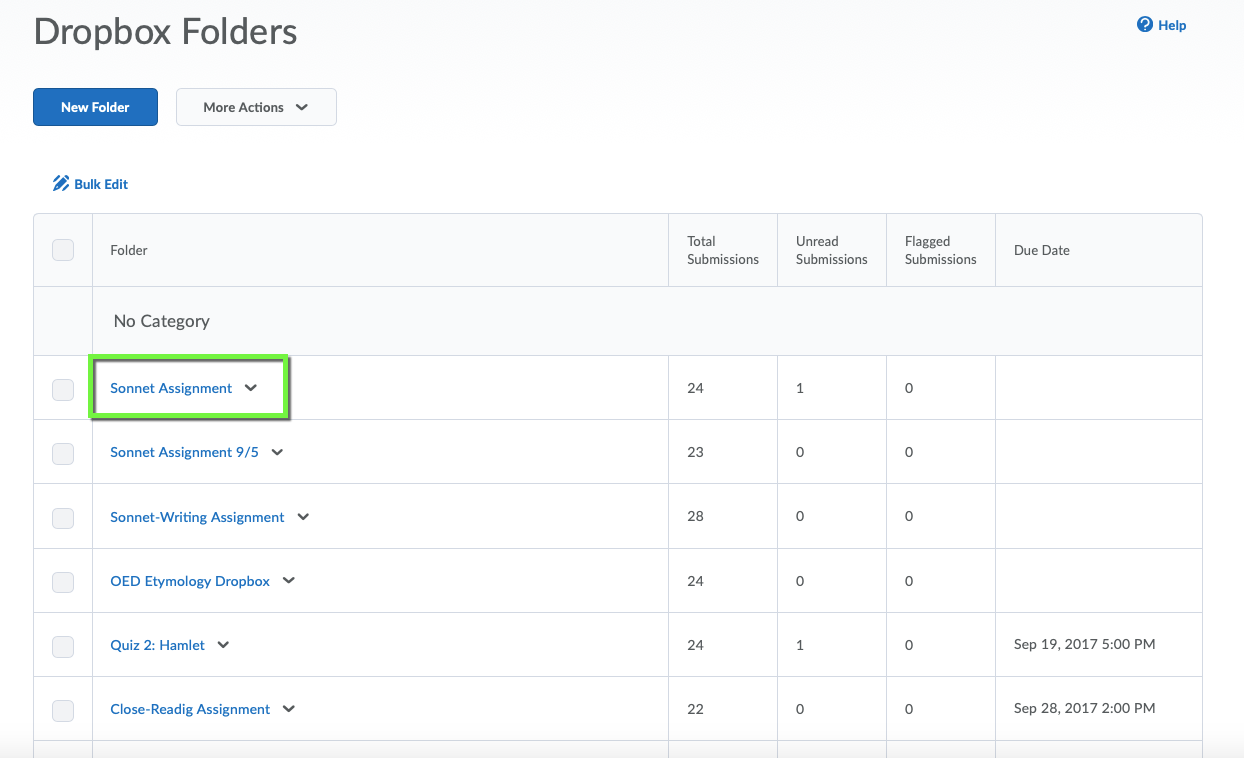1244x758 pixels.
Task: Click the Dropbox Folders page heading
Action: click(x=166, y=31)
